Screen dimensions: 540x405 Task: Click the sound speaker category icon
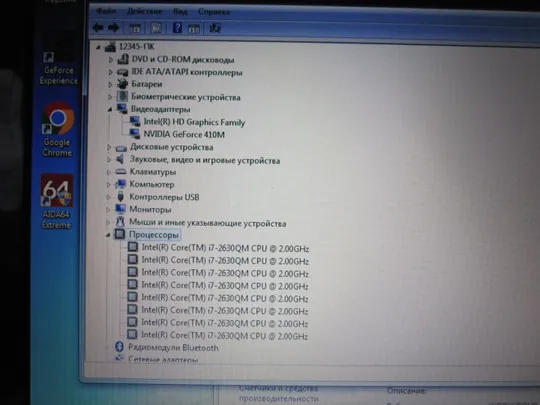pyautogui.click(x=120, y=159)
